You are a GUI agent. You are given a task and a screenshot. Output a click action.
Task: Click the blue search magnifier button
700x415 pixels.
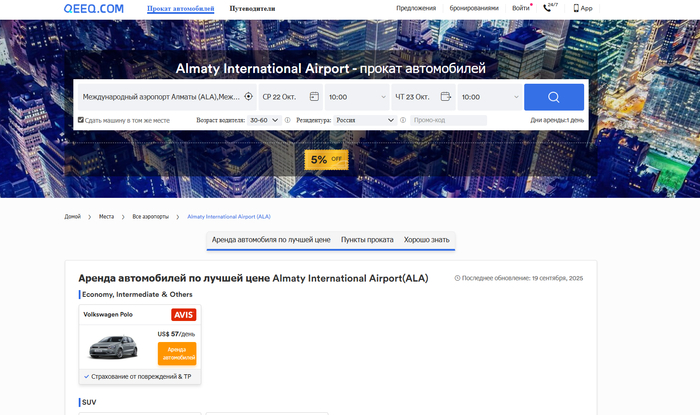(x=553, y=97)
